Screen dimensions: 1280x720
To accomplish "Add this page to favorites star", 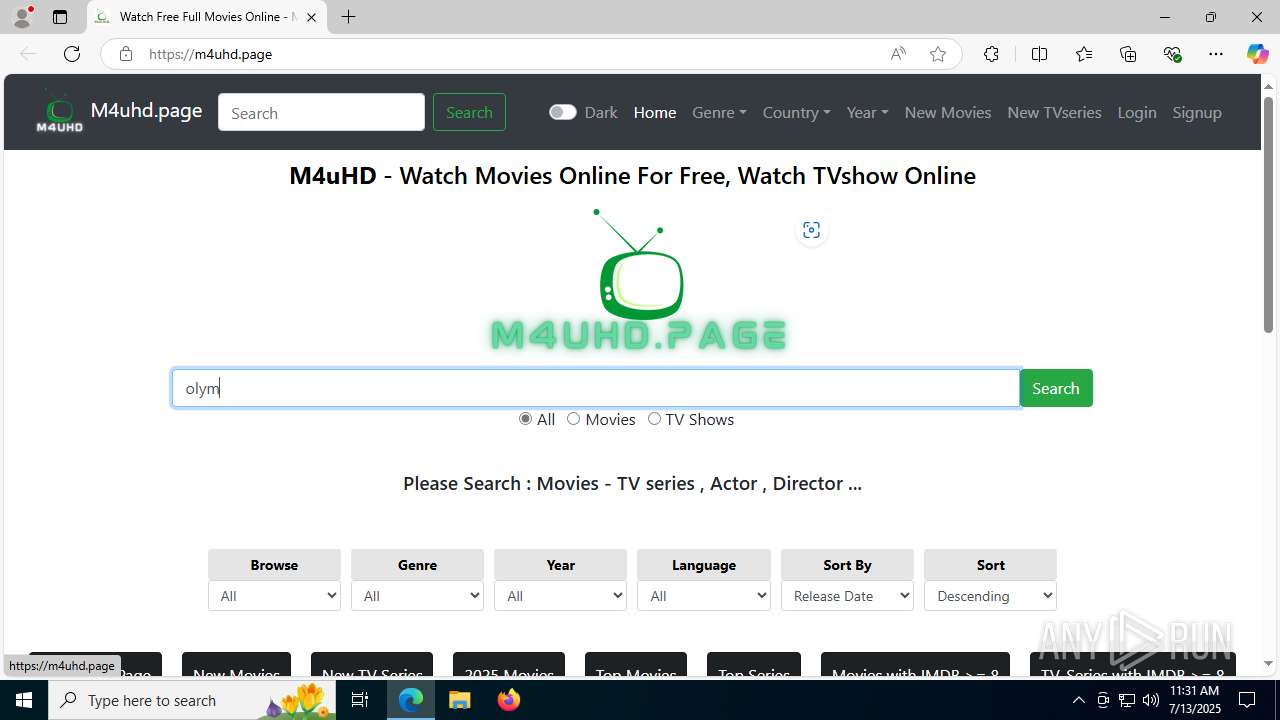I will click(938, 54).
